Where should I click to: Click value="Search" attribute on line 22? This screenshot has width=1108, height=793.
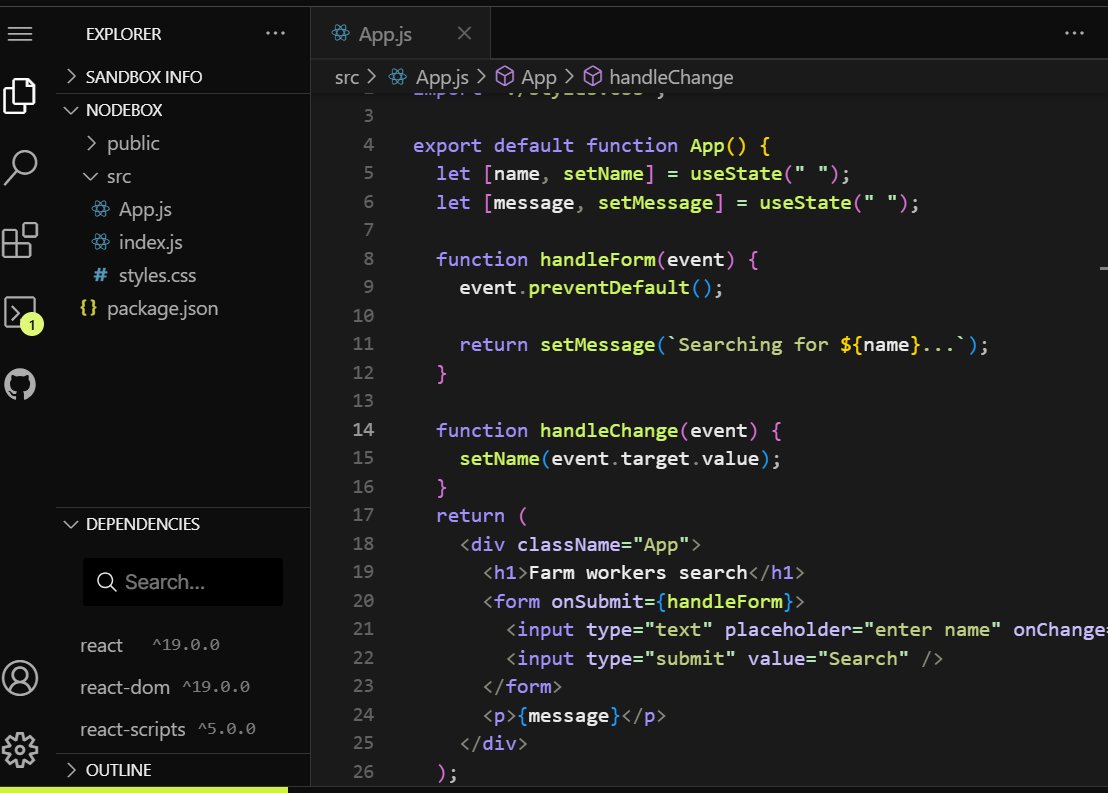pyautogui.click(x=828, y=659)
